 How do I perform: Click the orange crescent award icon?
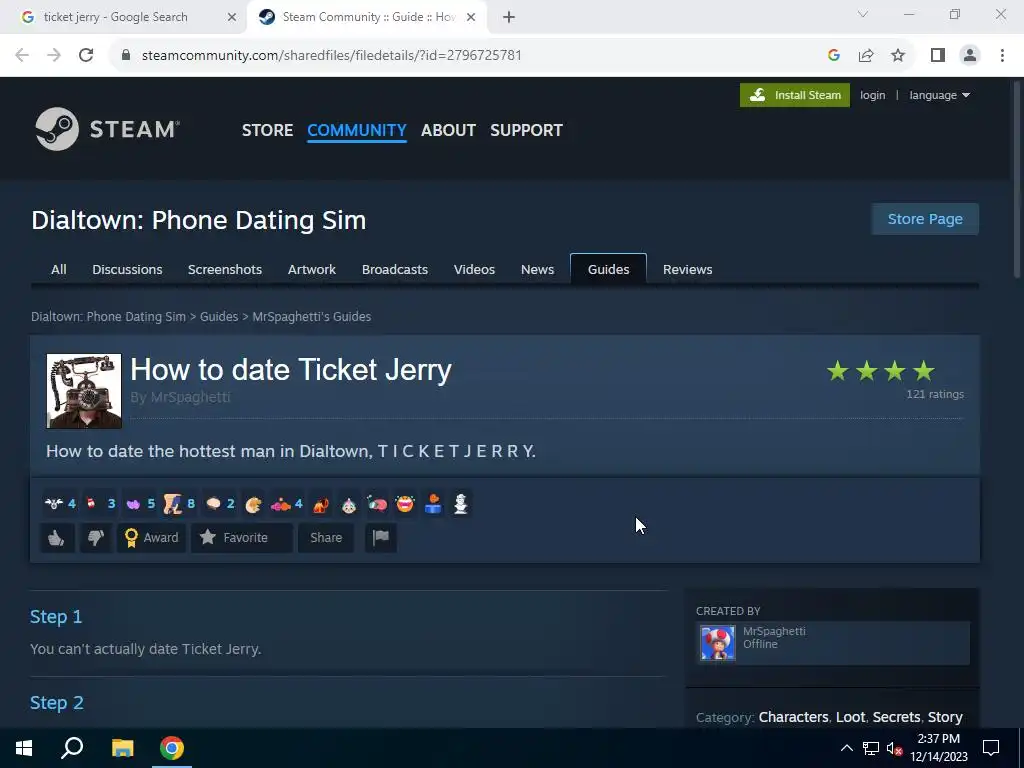click(x=253, y=504)
